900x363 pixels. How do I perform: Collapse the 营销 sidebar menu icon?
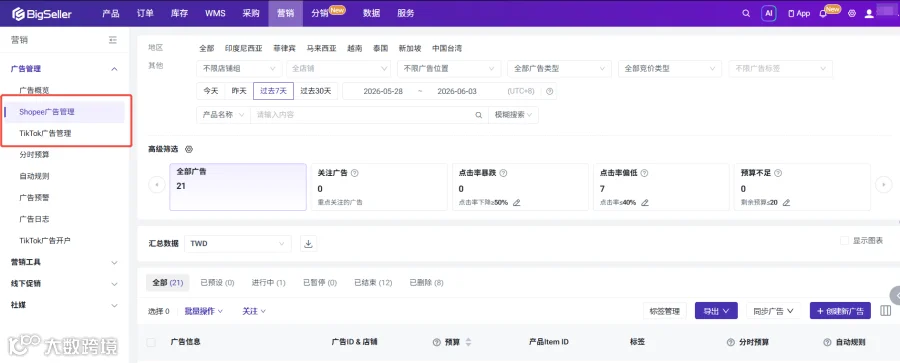click(x=112, y=40)
